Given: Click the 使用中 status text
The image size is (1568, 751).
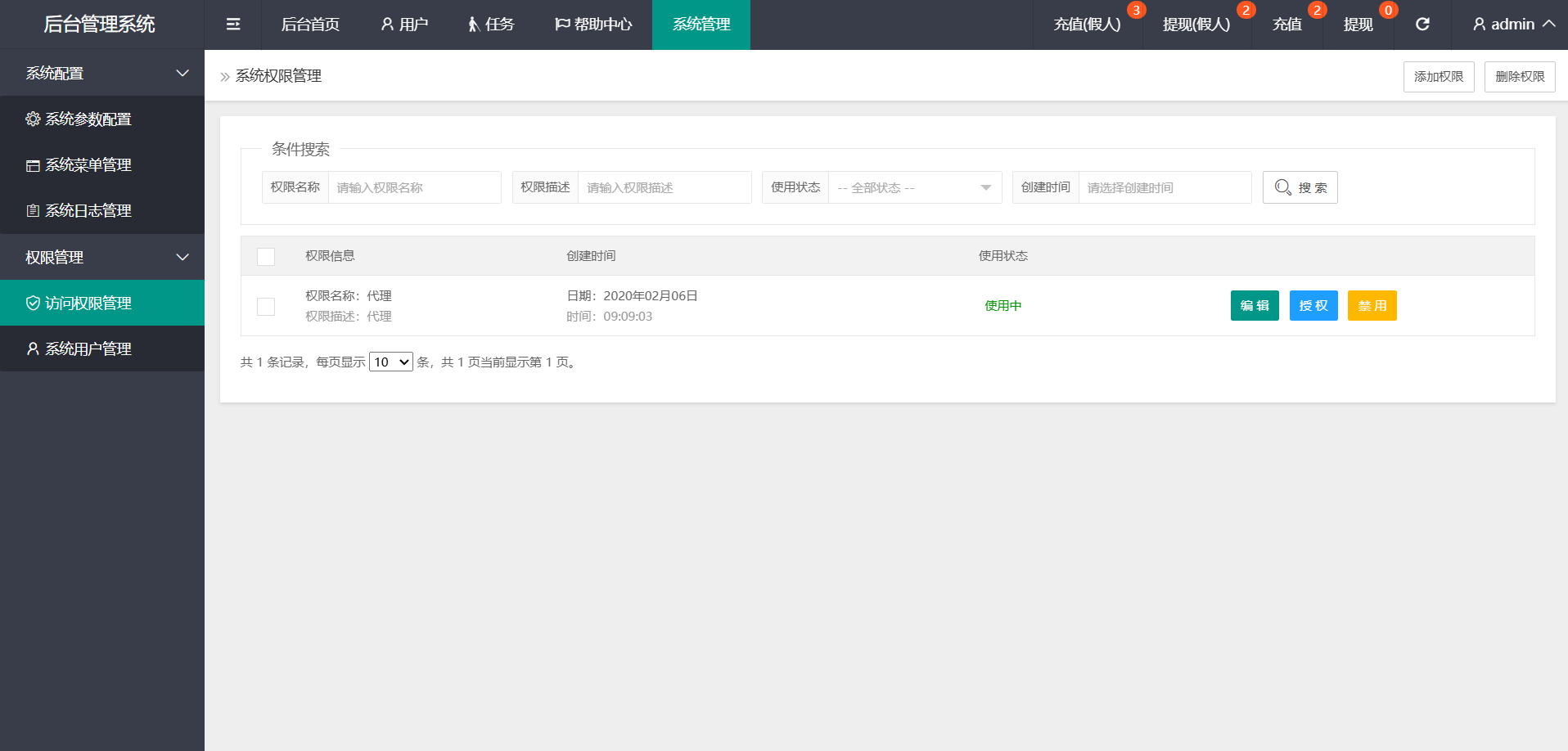Looking at the screenshot, I should pos(1003,305).
